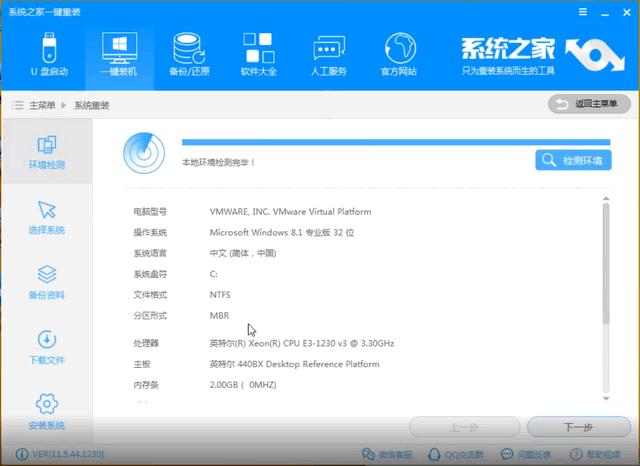The height and width of the screenshot is (466, 640).
Task: Click the environment detection progress bar
Action: [396, 142]
